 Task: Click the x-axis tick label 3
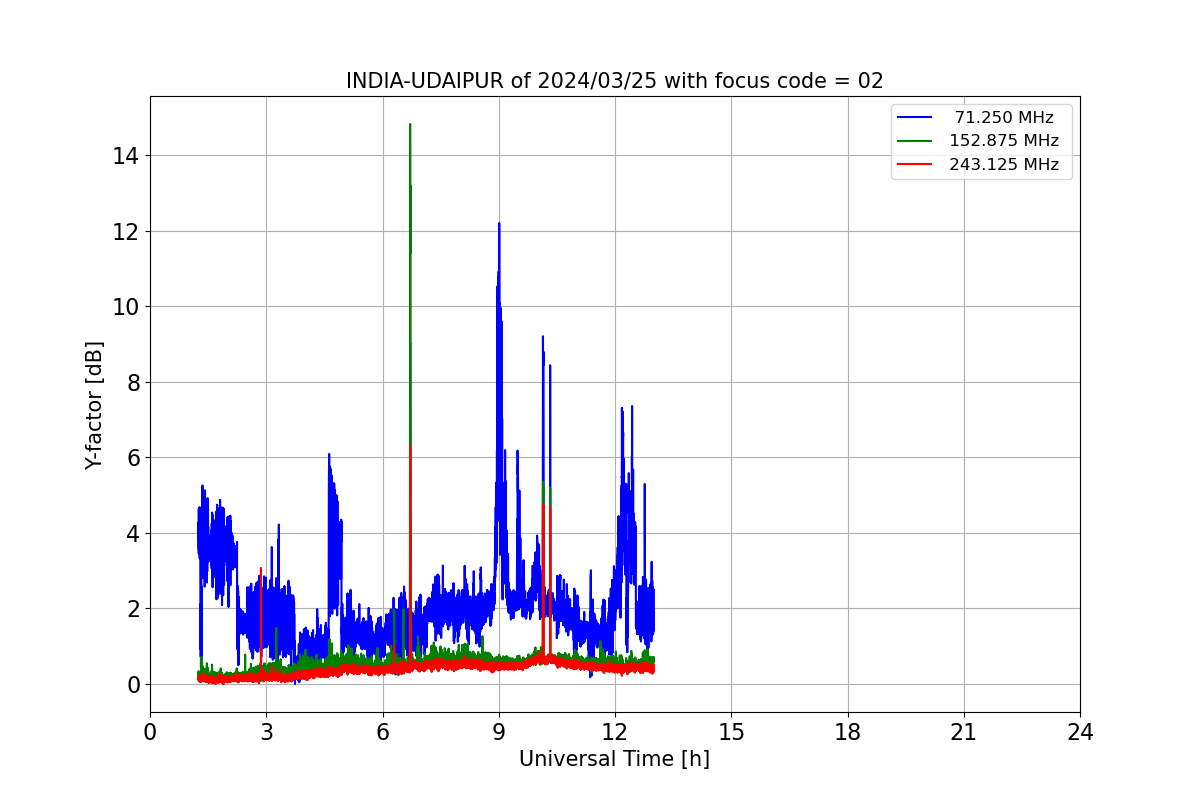click(x=266, y=732)
